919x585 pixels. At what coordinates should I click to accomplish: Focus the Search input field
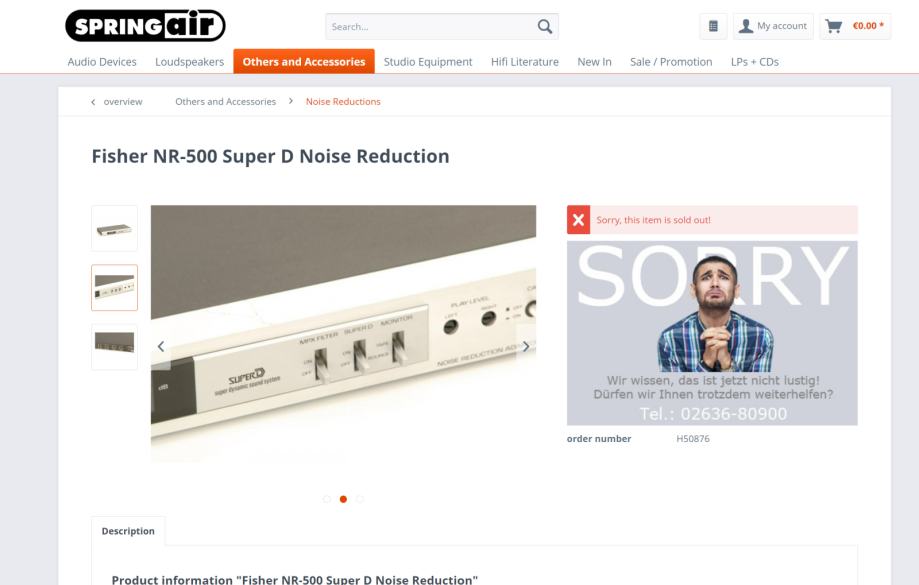(431, 26)
